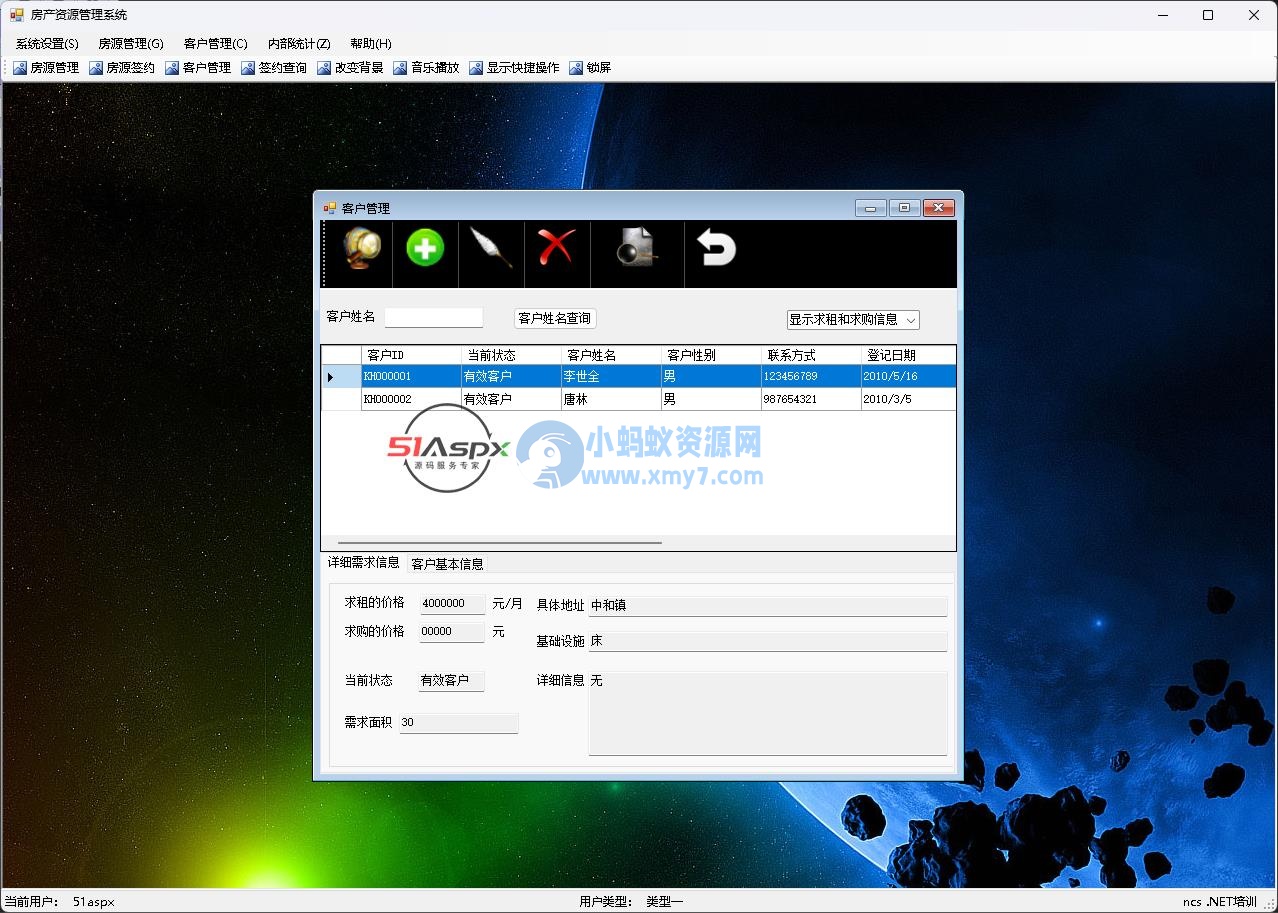Image resolution: width=1278 pixels, height=913 pixels.
Task: Click the 客户姓名 column header
Action: (611, 355)
